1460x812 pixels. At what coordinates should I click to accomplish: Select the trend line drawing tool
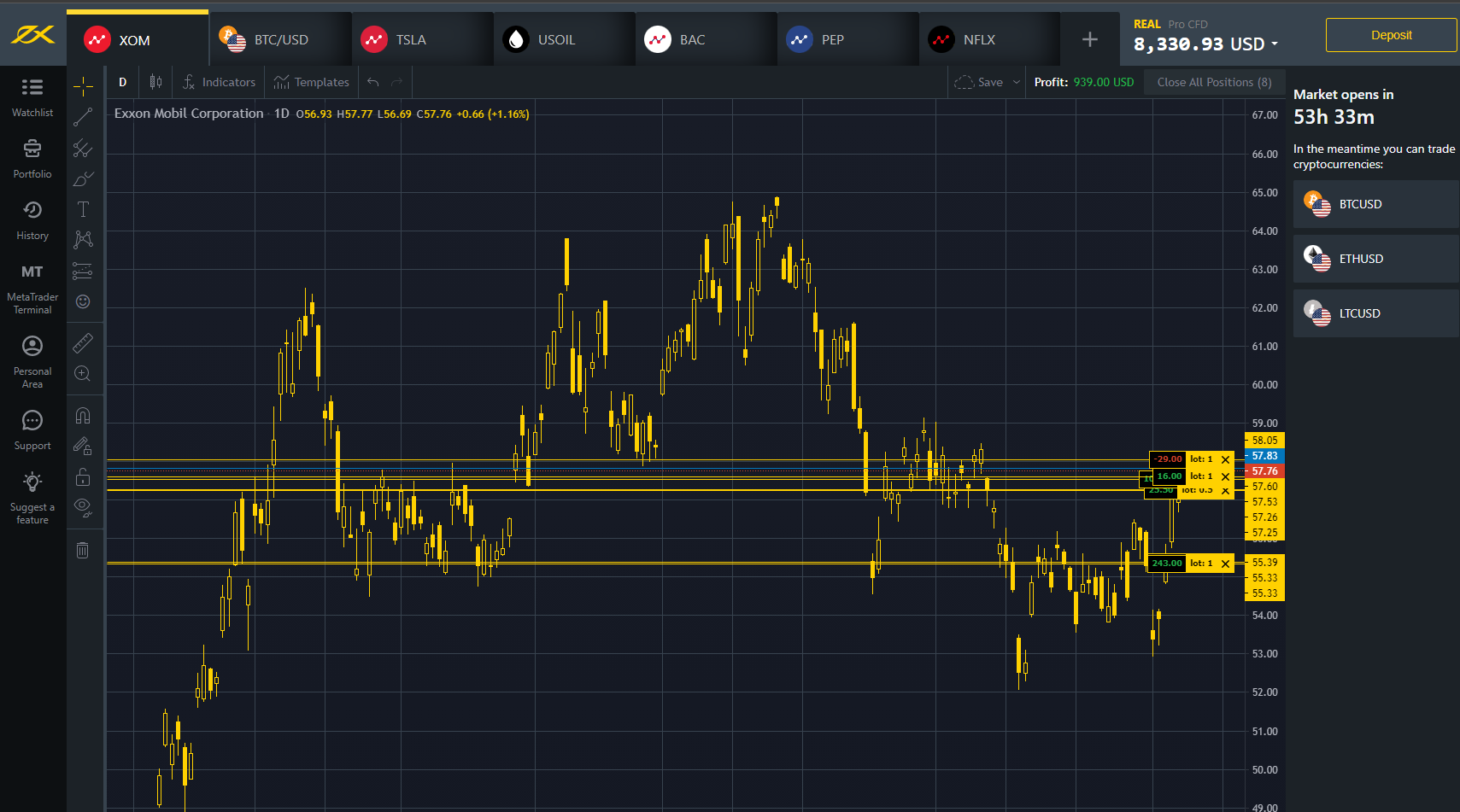point(83,117)
